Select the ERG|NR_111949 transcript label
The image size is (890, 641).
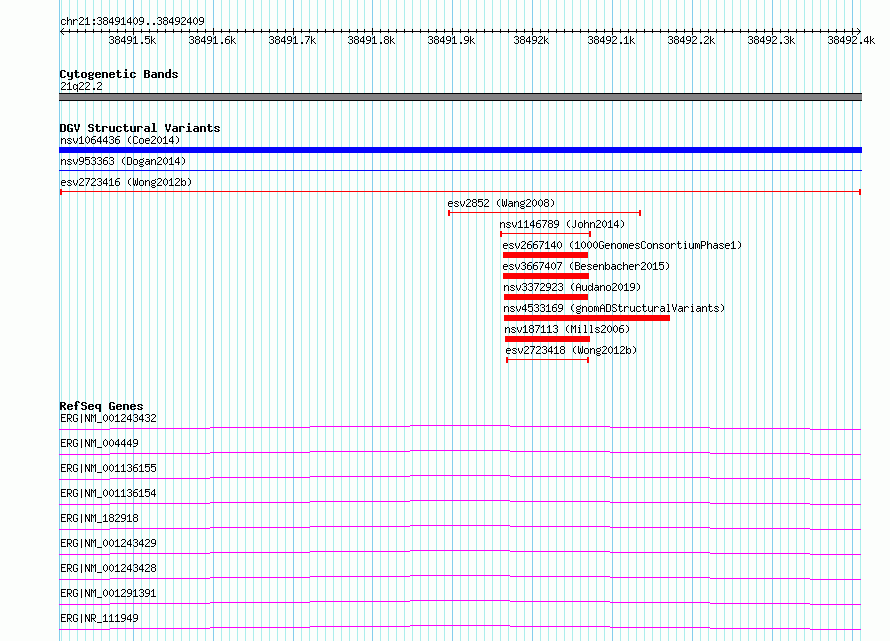point(99,618)
